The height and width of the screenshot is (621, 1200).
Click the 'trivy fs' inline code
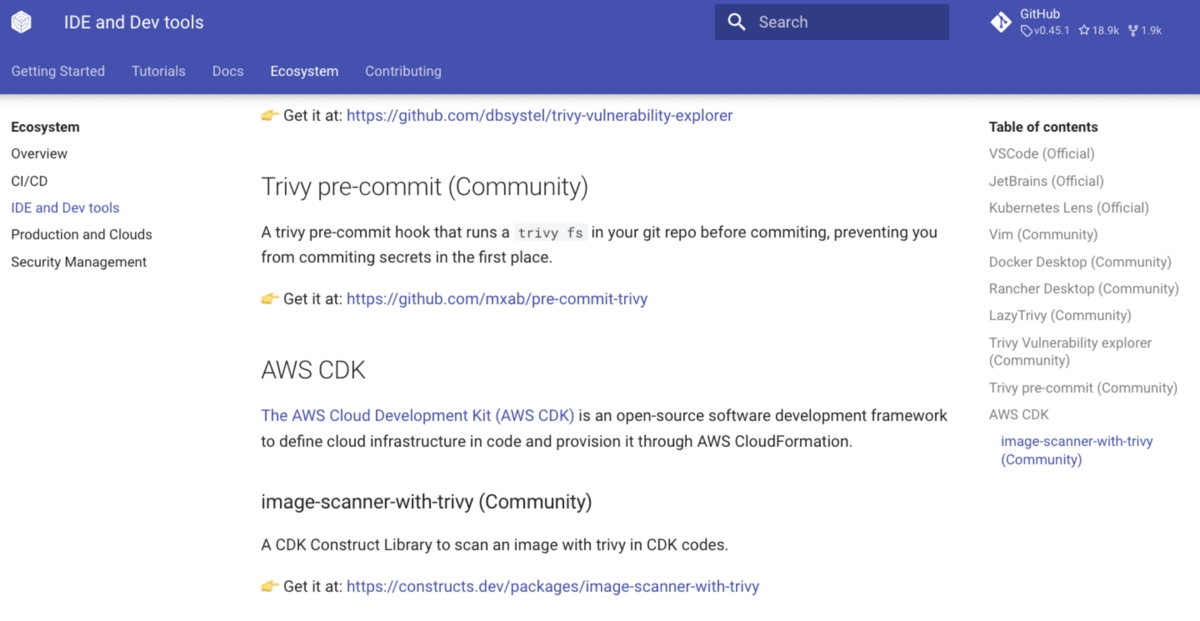tap(550, 233)
